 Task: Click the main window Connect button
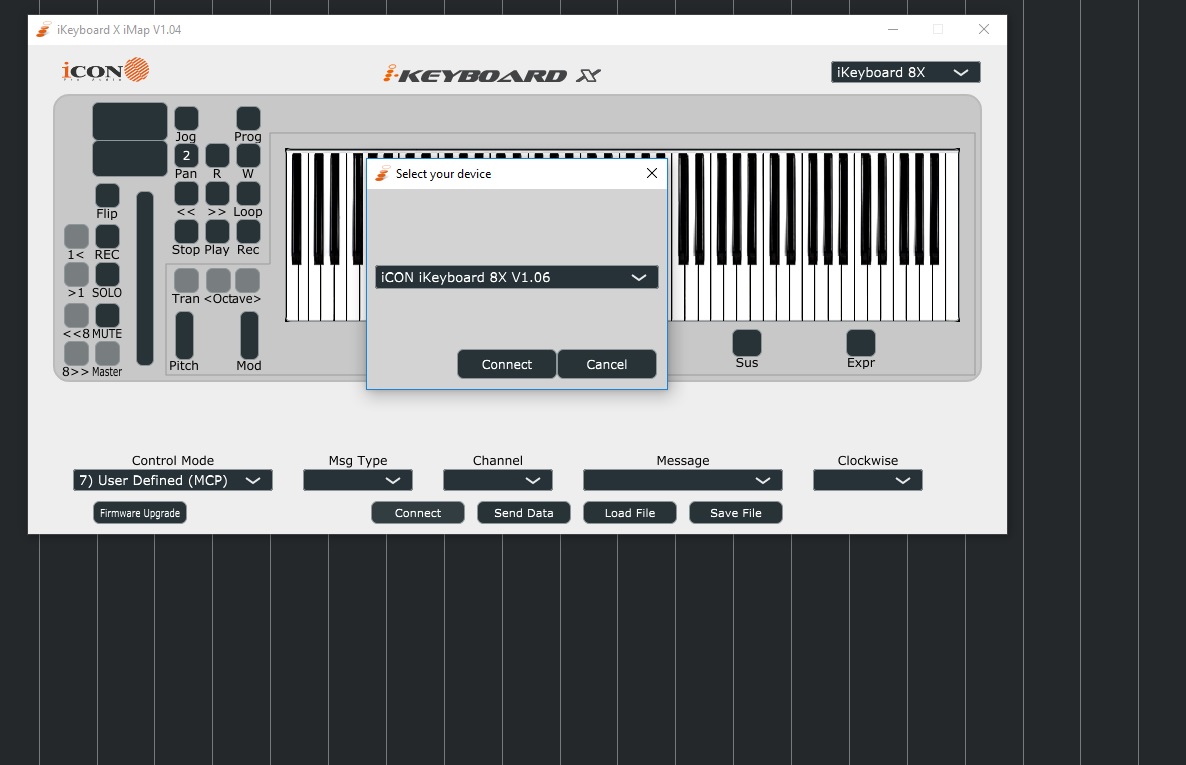click(x=418, y=513)
